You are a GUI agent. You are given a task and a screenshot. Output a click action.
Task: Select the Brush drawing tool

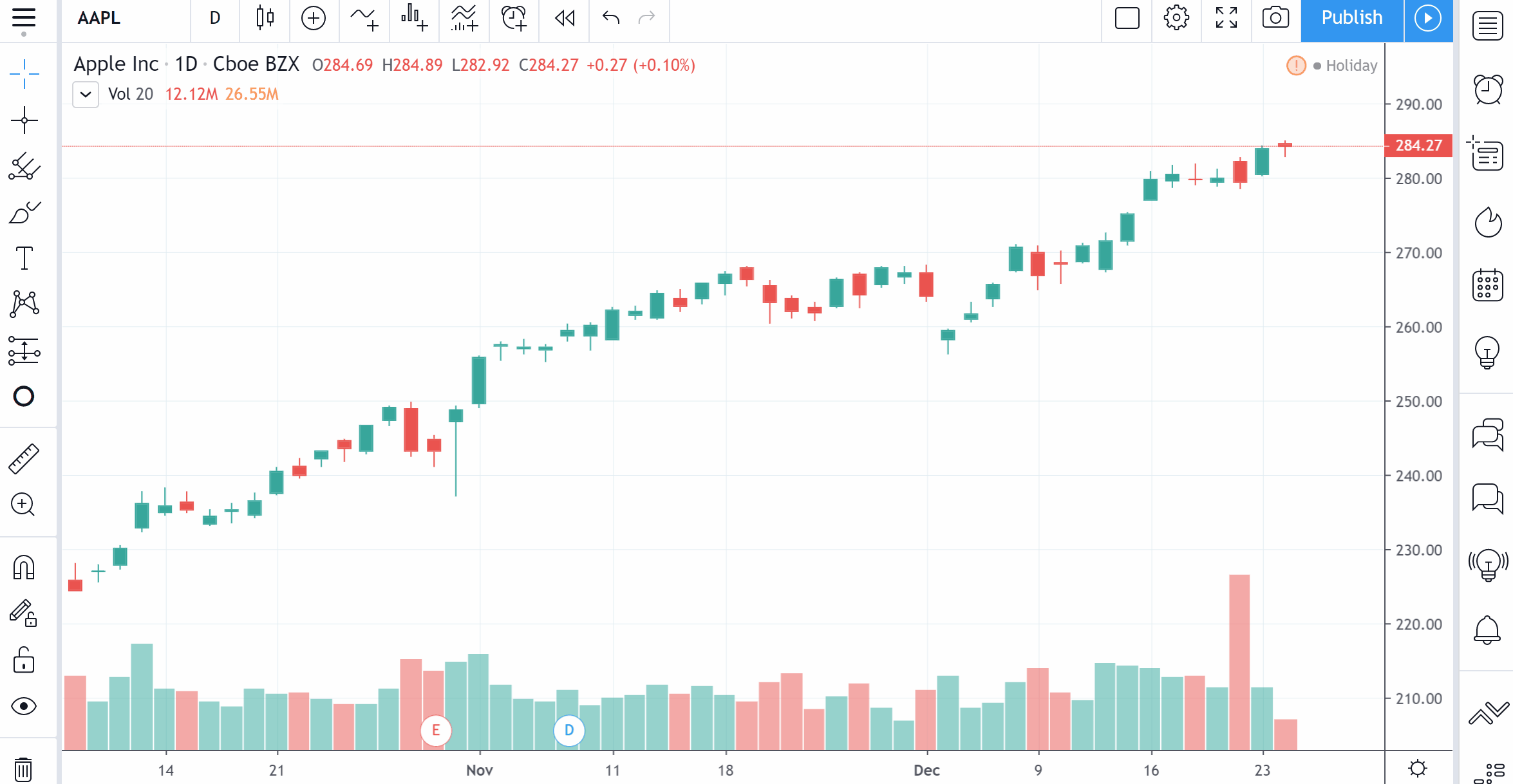[24, 212]
